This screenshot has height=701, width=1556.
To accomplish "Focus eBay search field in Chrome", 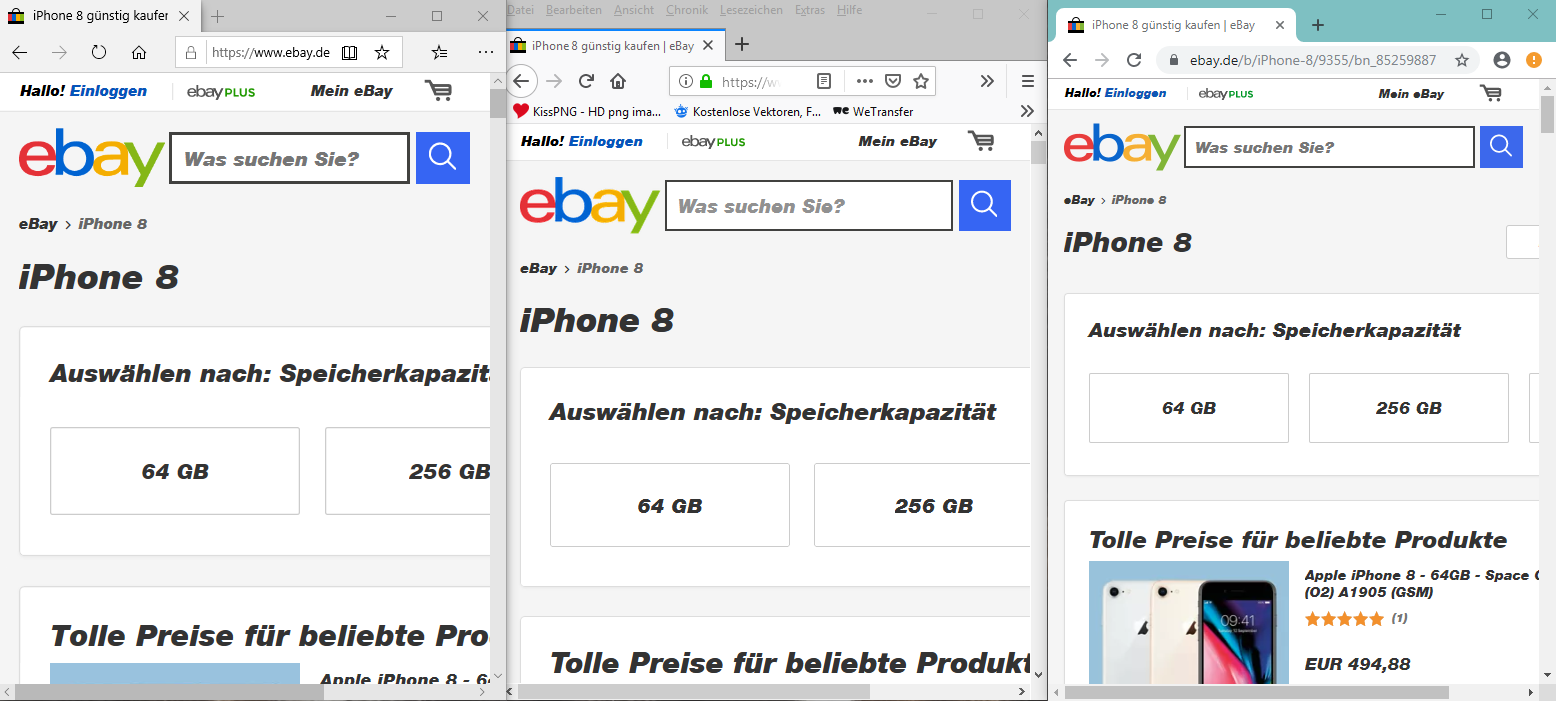I will (x=1330, y=147).
